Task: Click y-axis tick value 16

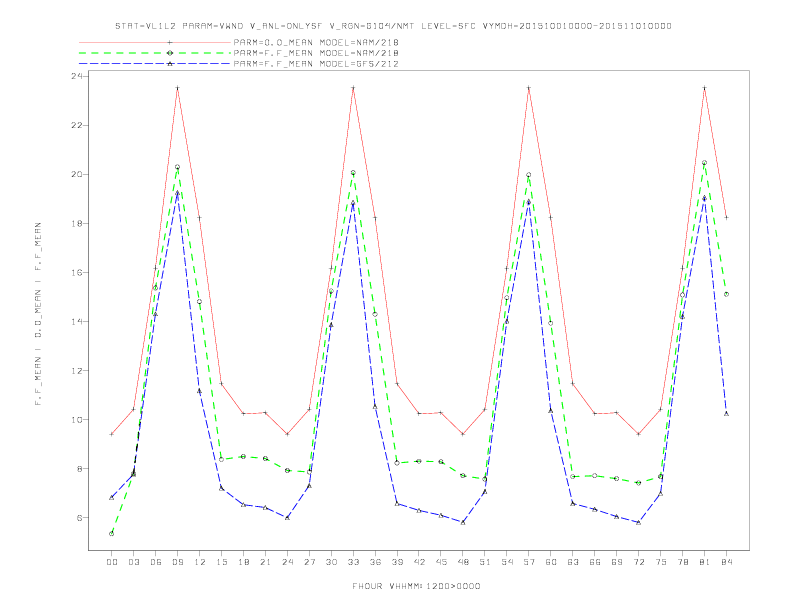Action: click(x=77, y=272)
